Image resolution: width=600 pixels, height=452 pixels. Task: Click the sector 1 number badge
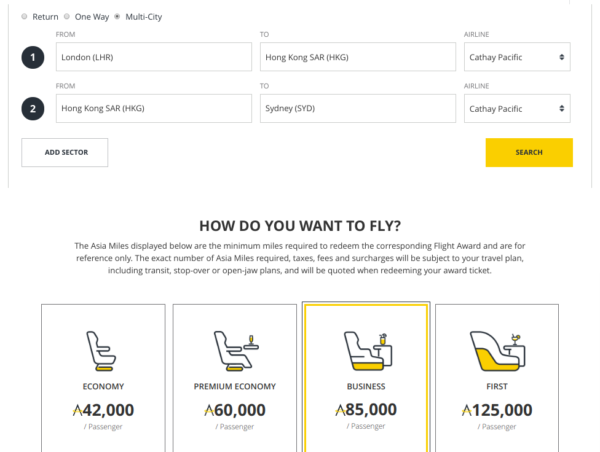click(x=32, y=57)
